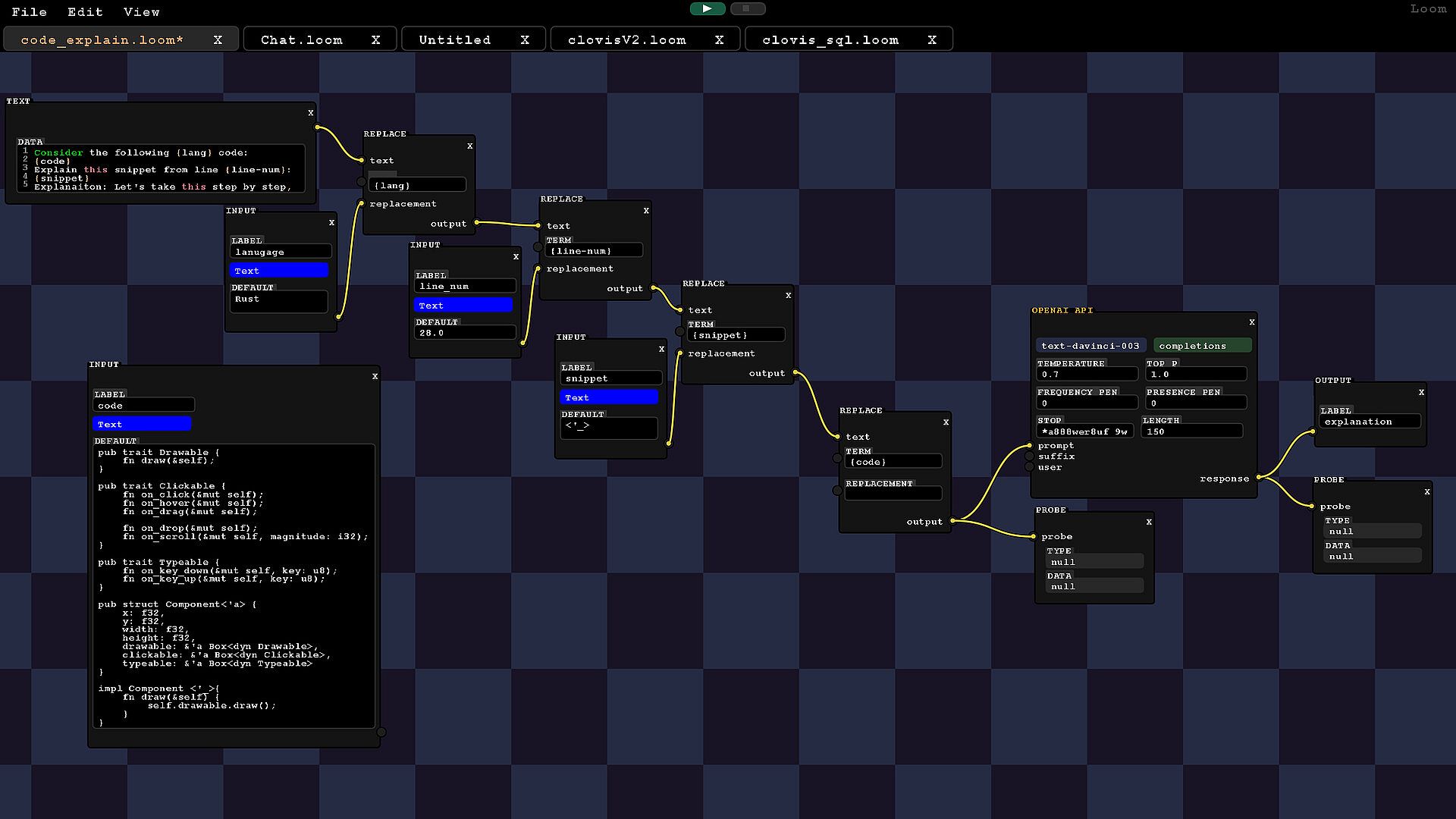Image resolution: width=1456 pixels, height=819 pixels.
Task: Close the Chat.loom tab with X
Action: point(375,40)
